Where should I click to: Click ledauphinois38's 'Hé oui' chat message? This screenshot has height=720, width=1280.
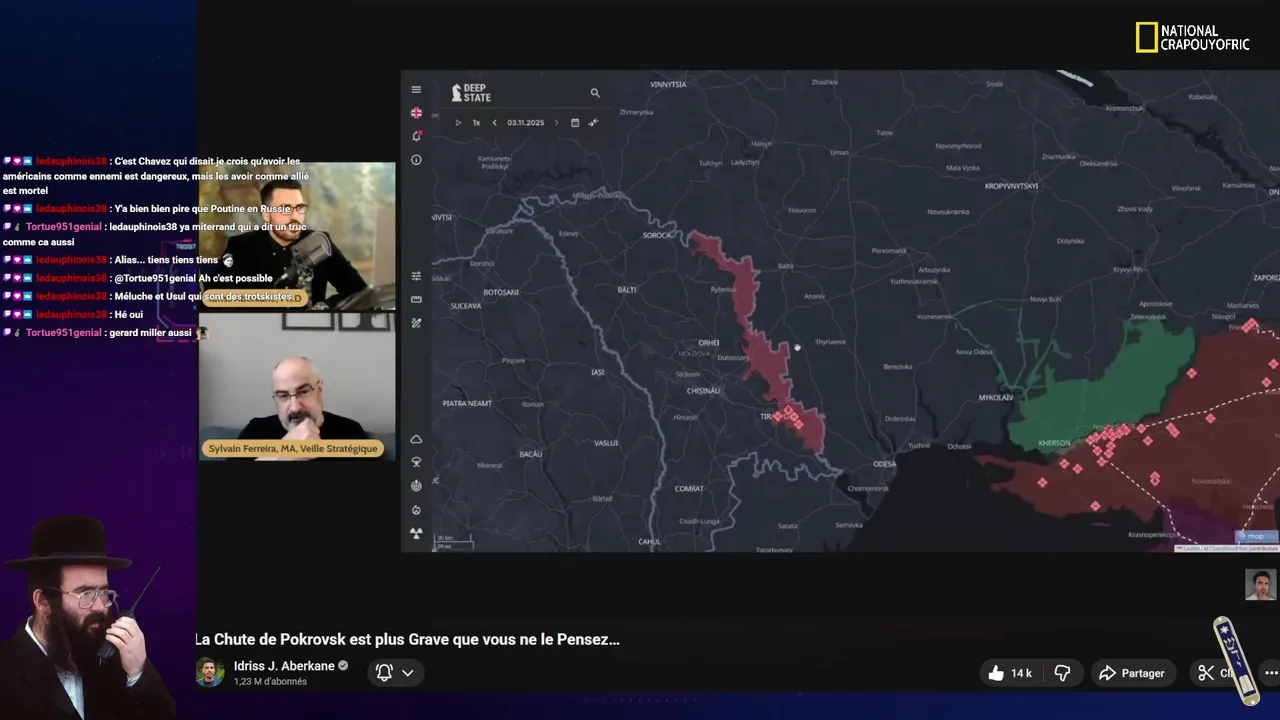point(73,315)
